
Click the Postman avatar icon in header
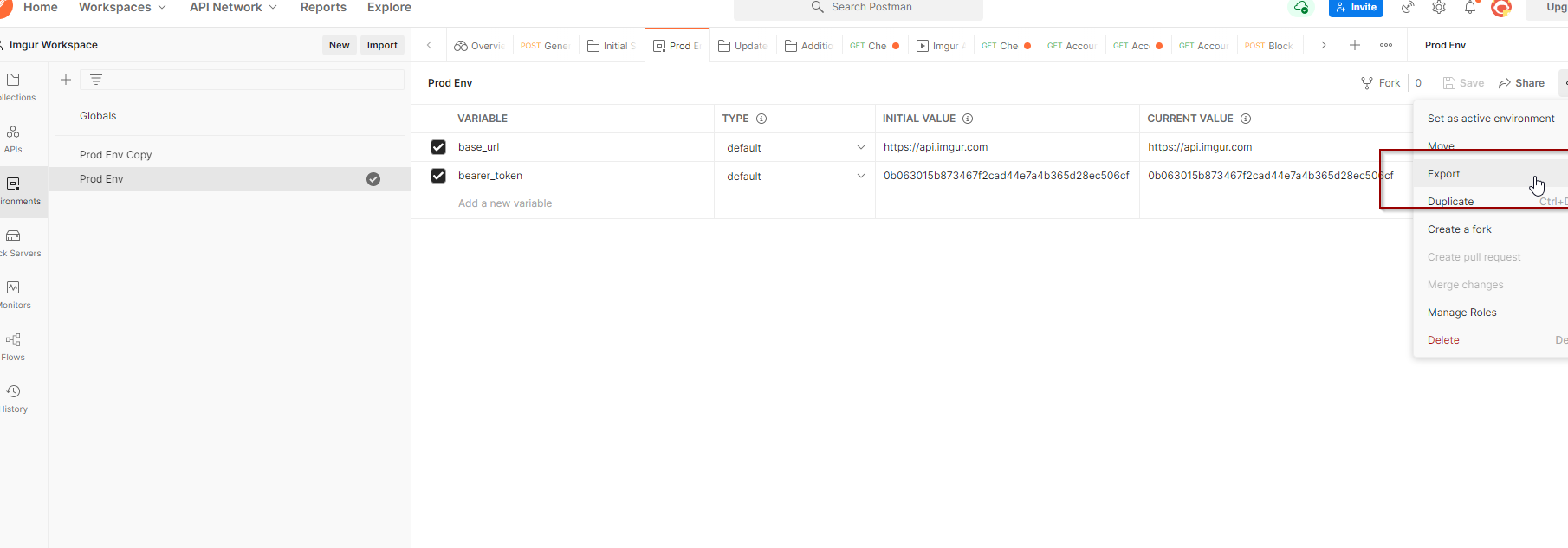[1501, 7]
